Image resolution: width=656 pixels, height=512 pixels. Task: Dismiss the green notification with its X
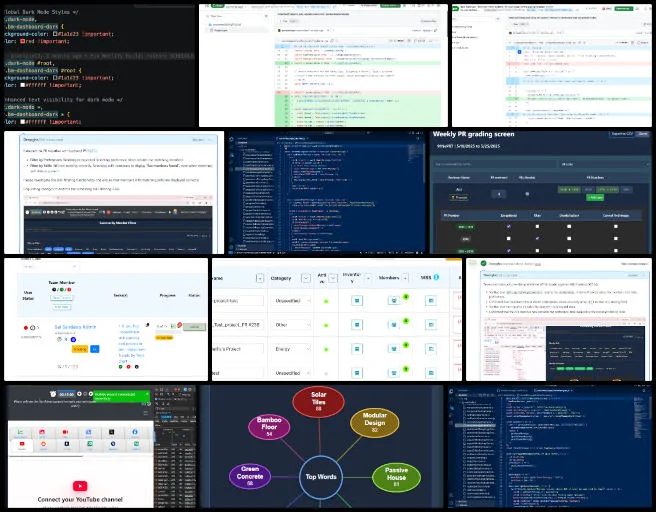click(147, 394)
